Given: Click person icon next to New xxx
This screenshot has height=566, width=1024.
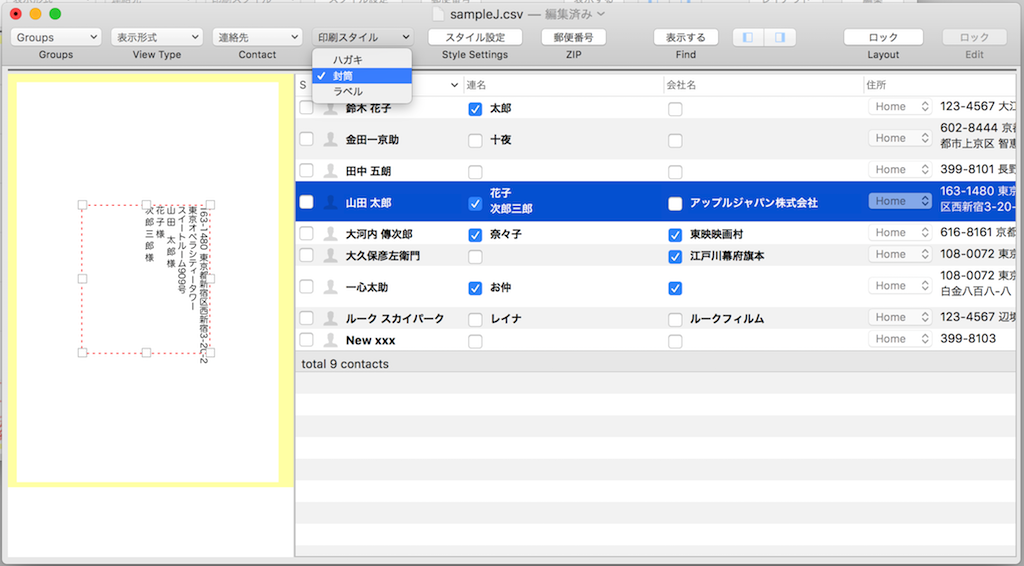Looking at the screenshot, I should [x=329, y=340].
